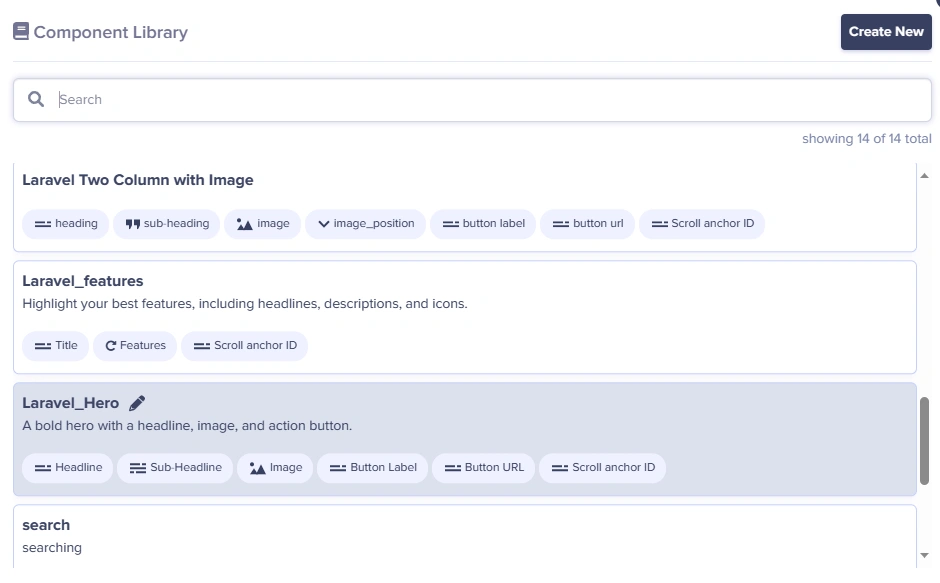
Task: Focus the Search input field
Action: coord(472,100)
